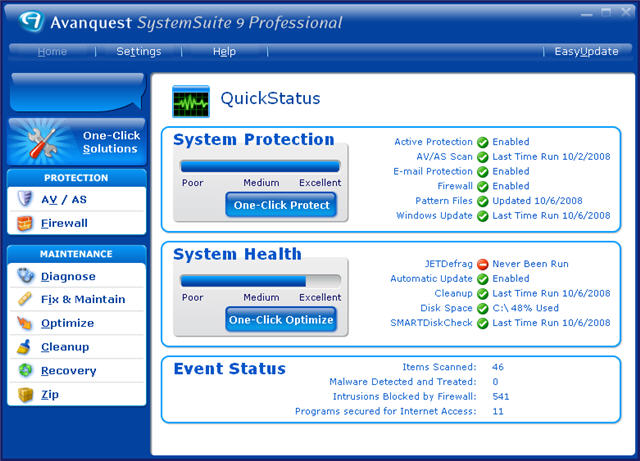Open Cleanup via its broom icon
The image size is (640, 461).
(x=26, y=347)
